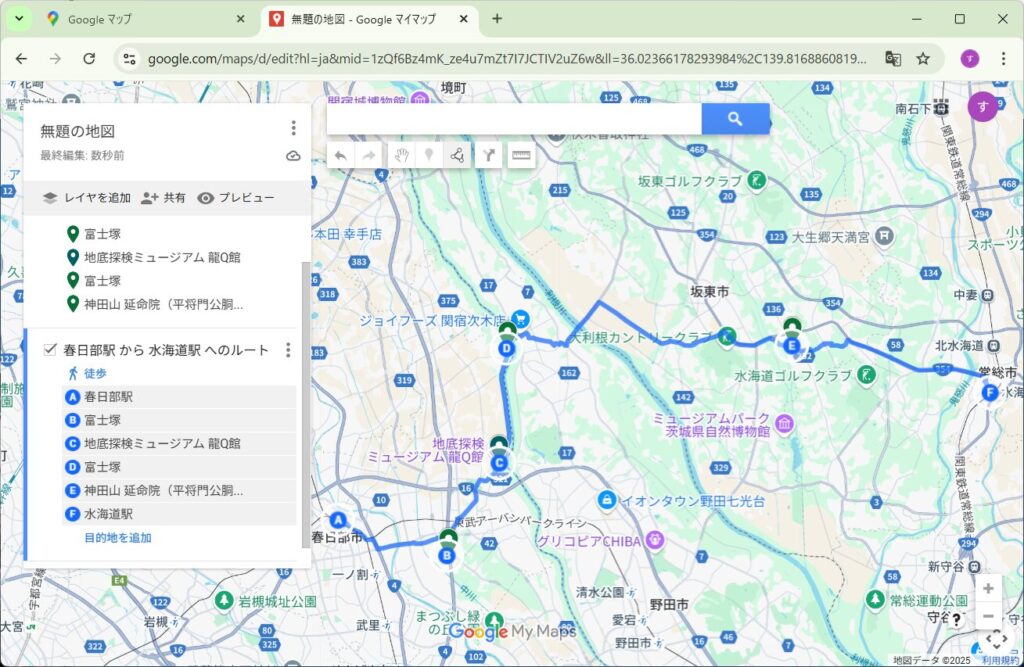1024x667 pixels.
Task: Click the グリコピアCHIBA museum map icon
Action: [655, 540]
